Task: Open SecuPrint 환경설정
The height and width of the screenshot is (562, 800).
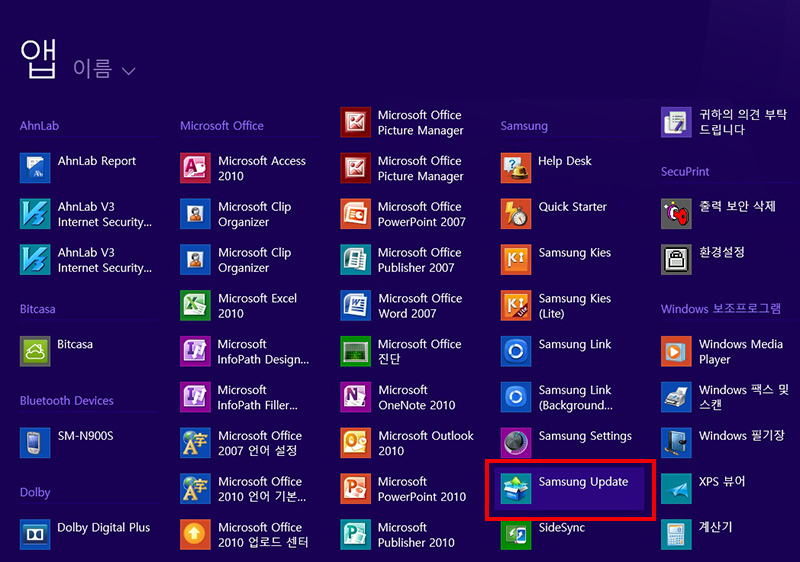Action: (x=703, y=260)
